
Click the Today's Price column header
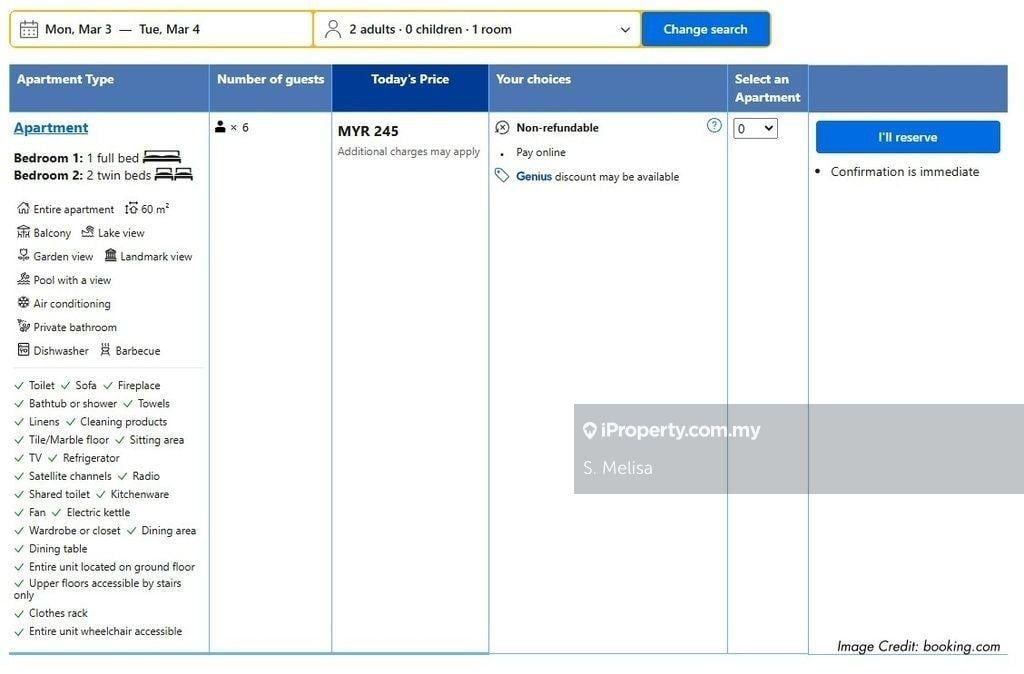click(410, 80)
